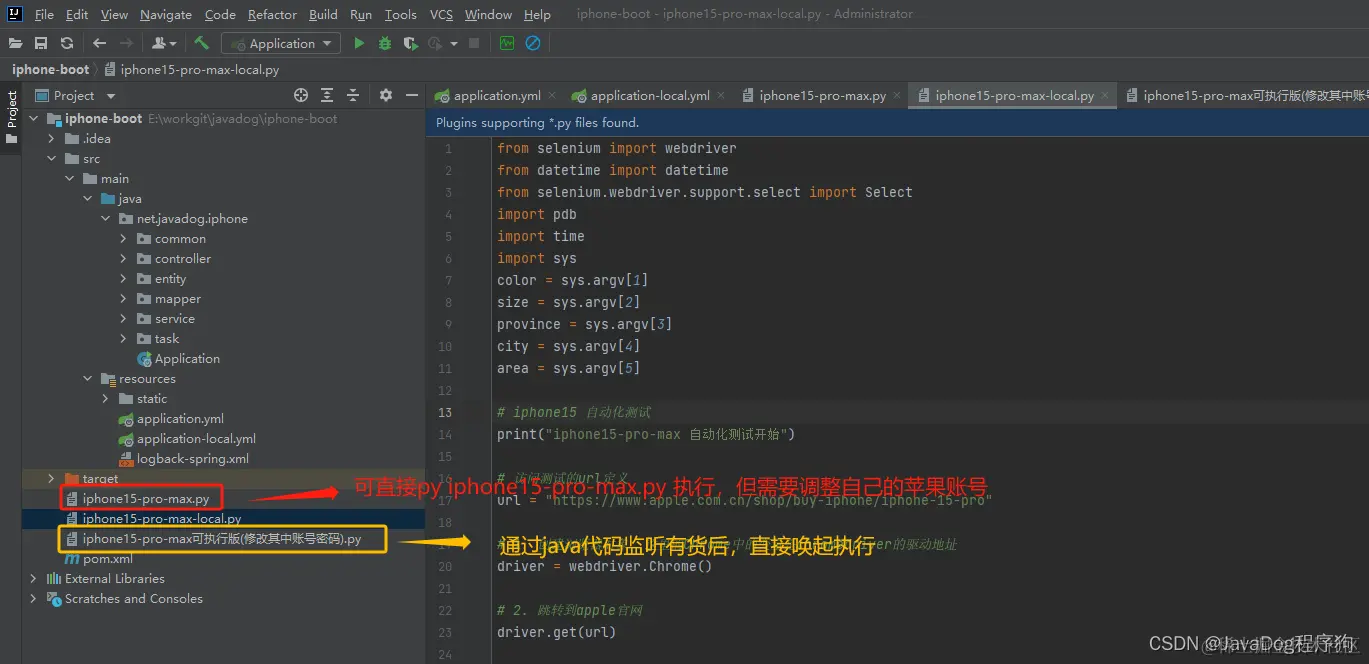Close the iphone15-pro-max-local.py tab

click(1104, 97)
